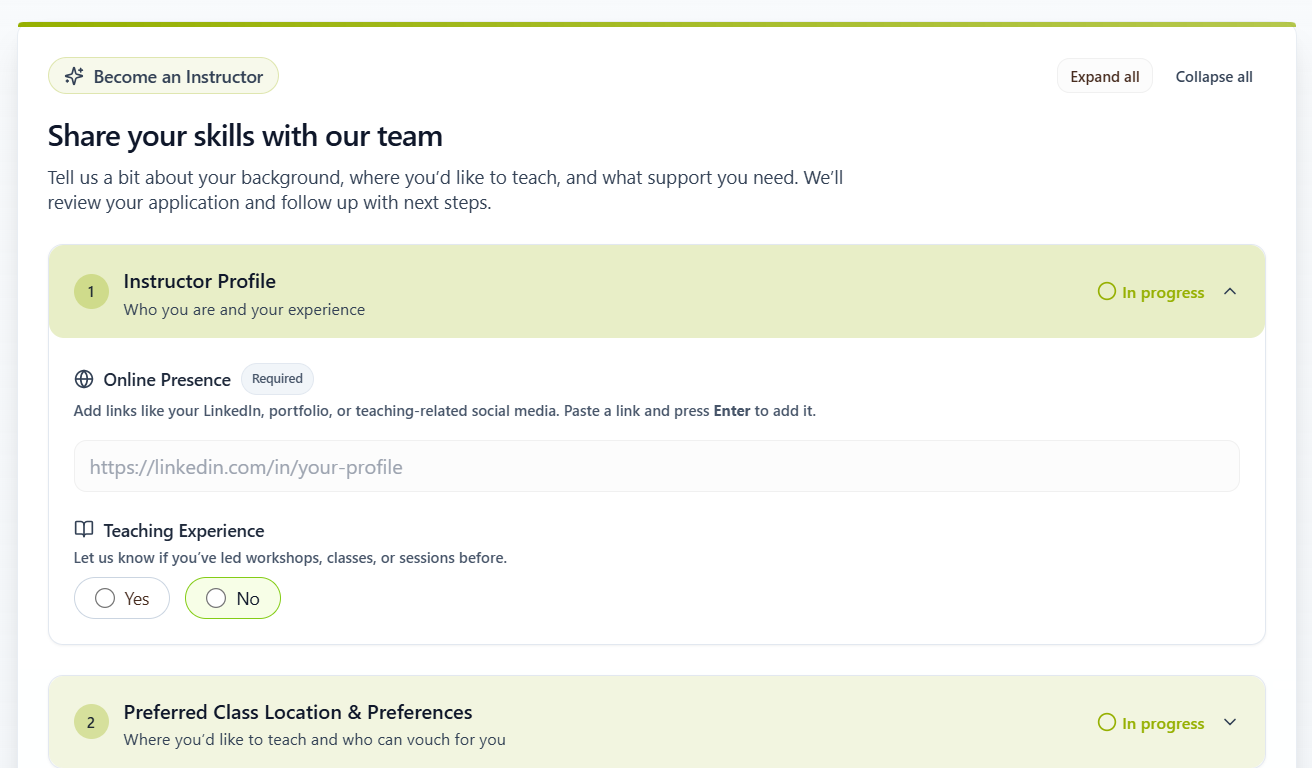Select No for Teaching Experience
The image size is (1312, 768).
pyautogui.click(x=232, y=597)
